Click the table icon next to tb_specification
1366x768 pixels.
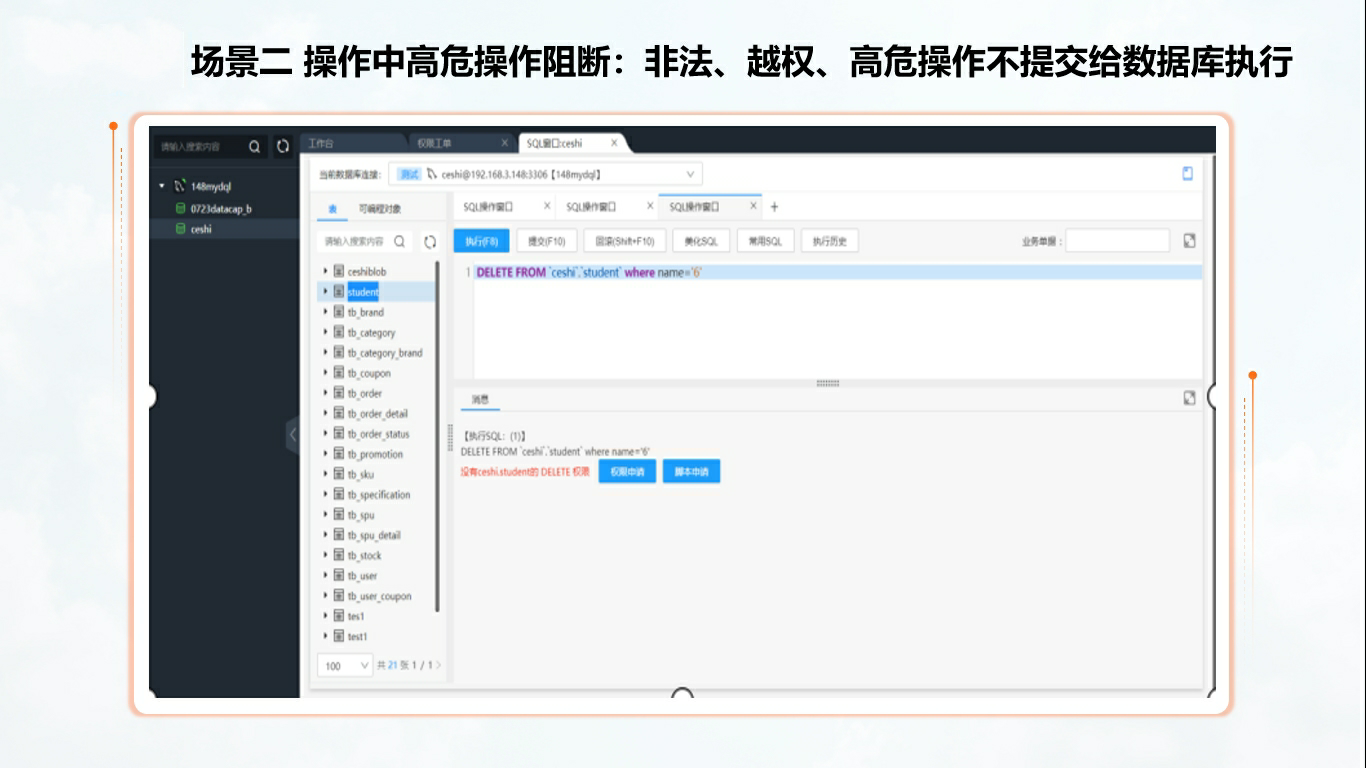pos(339,494)
